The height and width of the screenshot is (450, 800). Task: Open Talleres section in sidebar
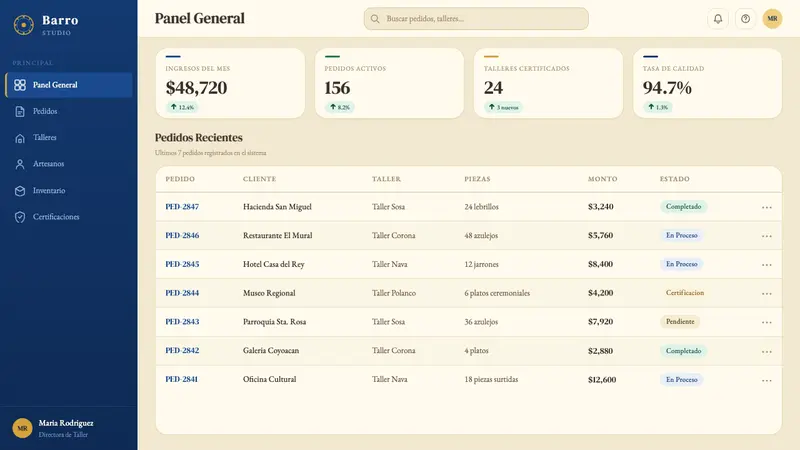(x=69, y=138)
